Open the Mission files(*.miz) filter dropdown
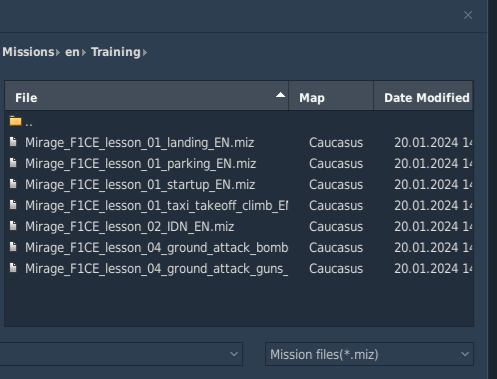497x379 pixels. click(x=369, y=354)
